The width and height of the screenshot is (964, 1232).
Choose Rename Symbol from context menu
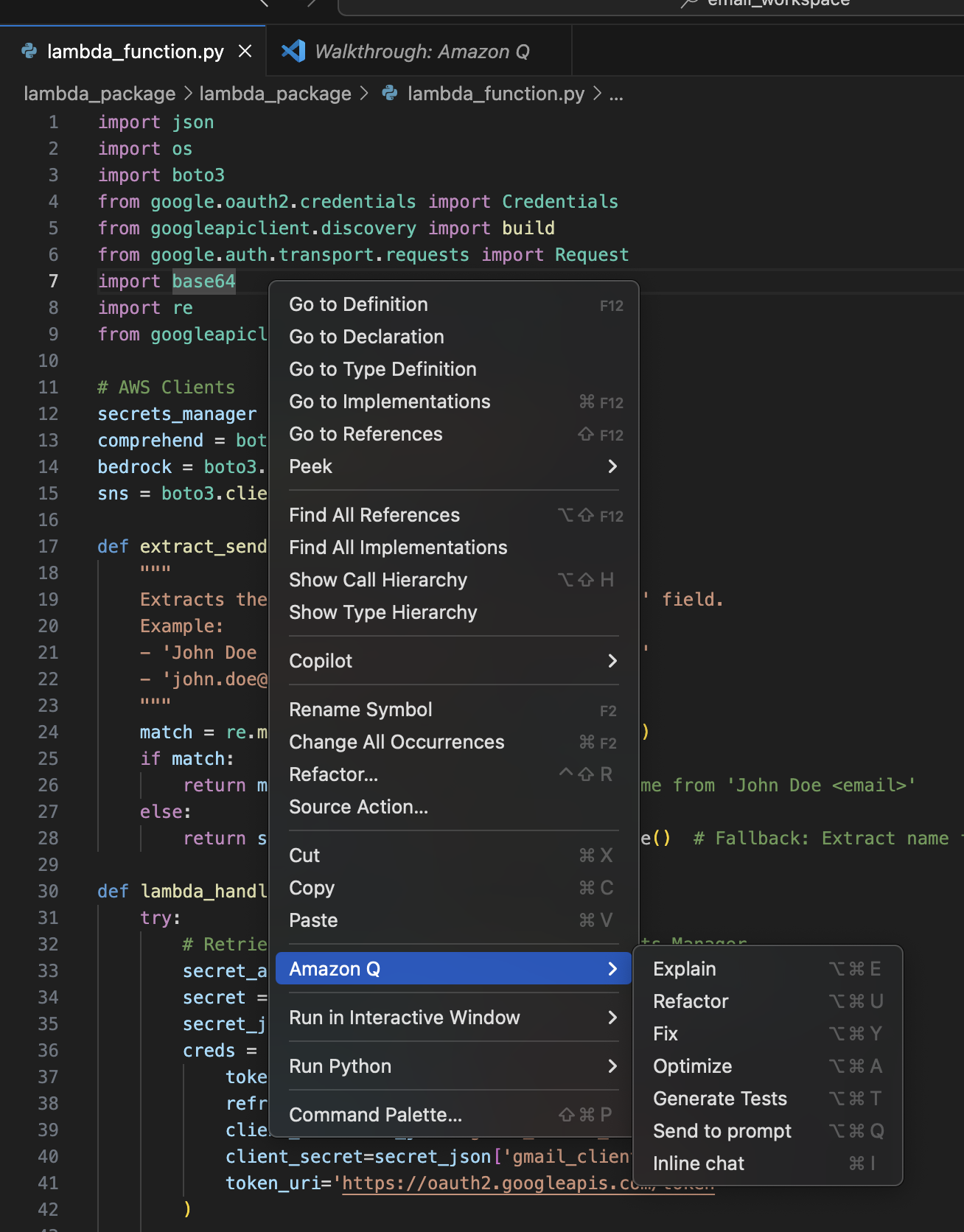click(x=360, y=710)
